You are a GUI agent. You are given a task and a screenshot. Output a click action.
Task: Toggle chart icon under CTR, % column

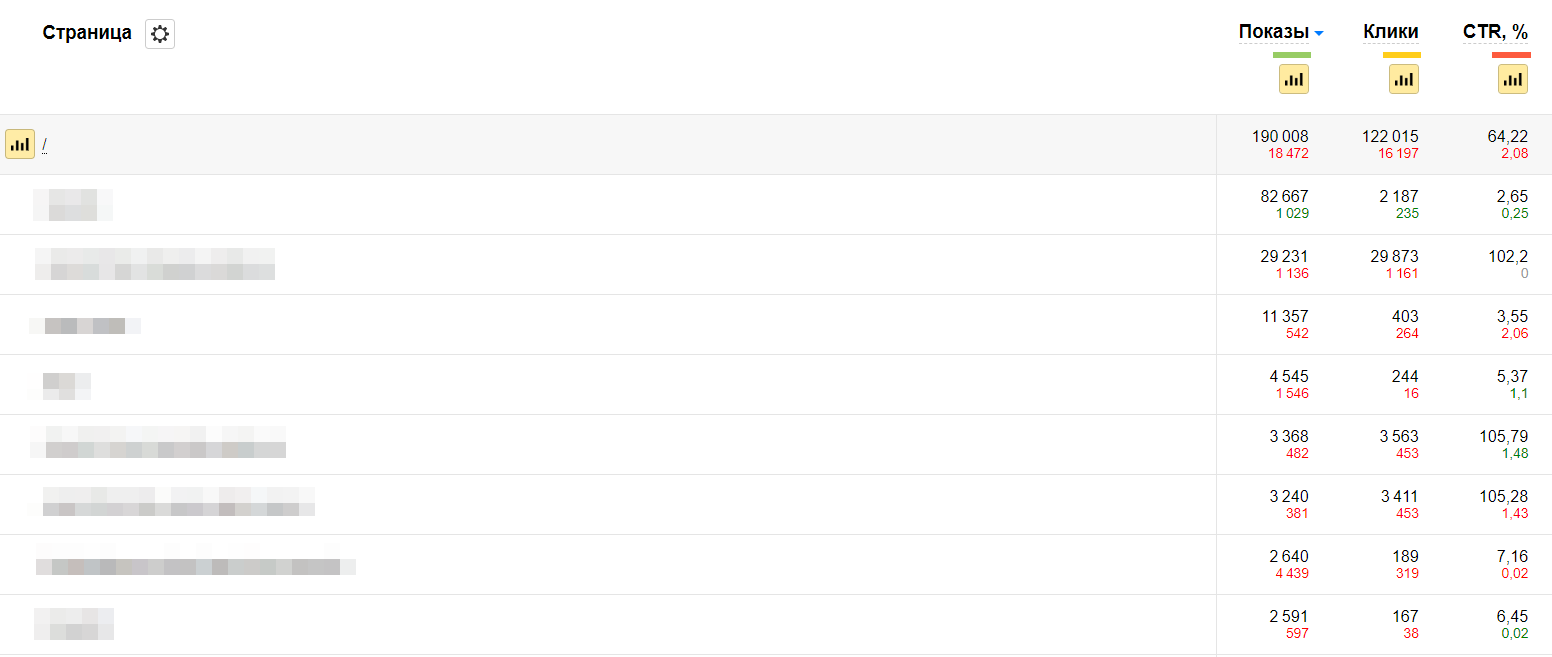pos(1513,79)
